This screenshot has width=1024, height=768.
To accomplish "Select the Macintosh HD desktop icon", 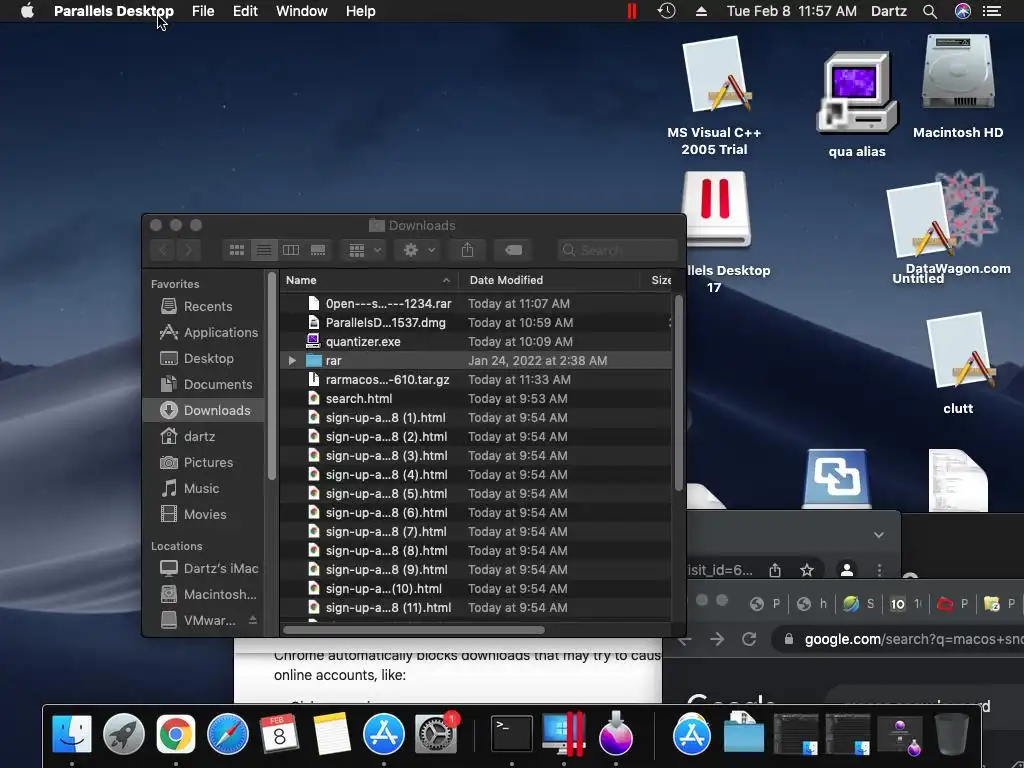I will [958, 86].
